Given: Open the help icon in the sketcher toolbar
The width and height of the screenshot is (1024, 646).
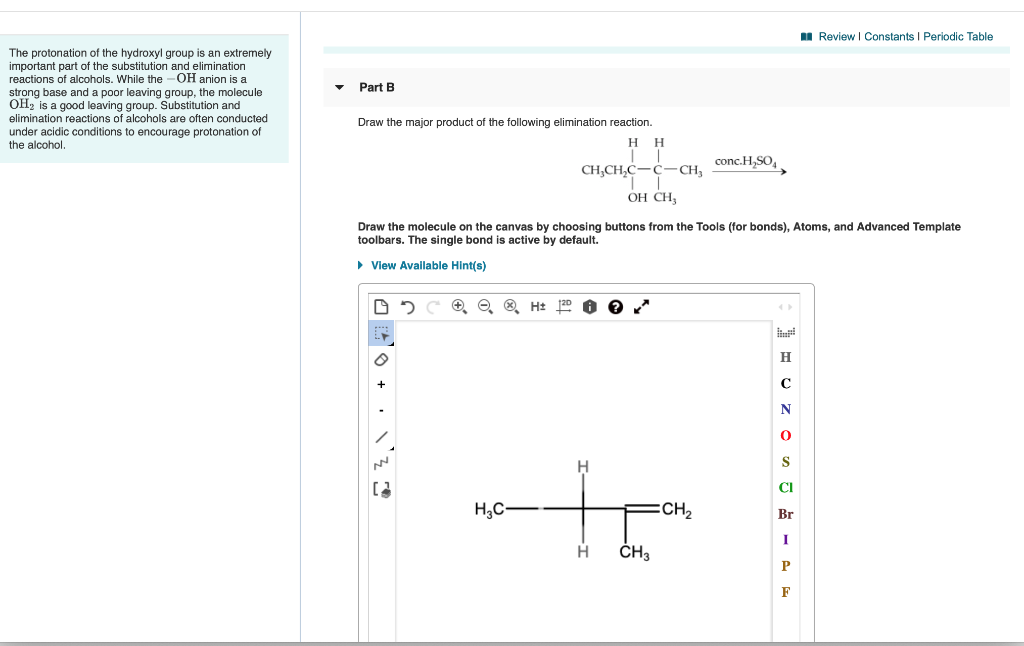Looking at the screenshot, I should 613,306.
